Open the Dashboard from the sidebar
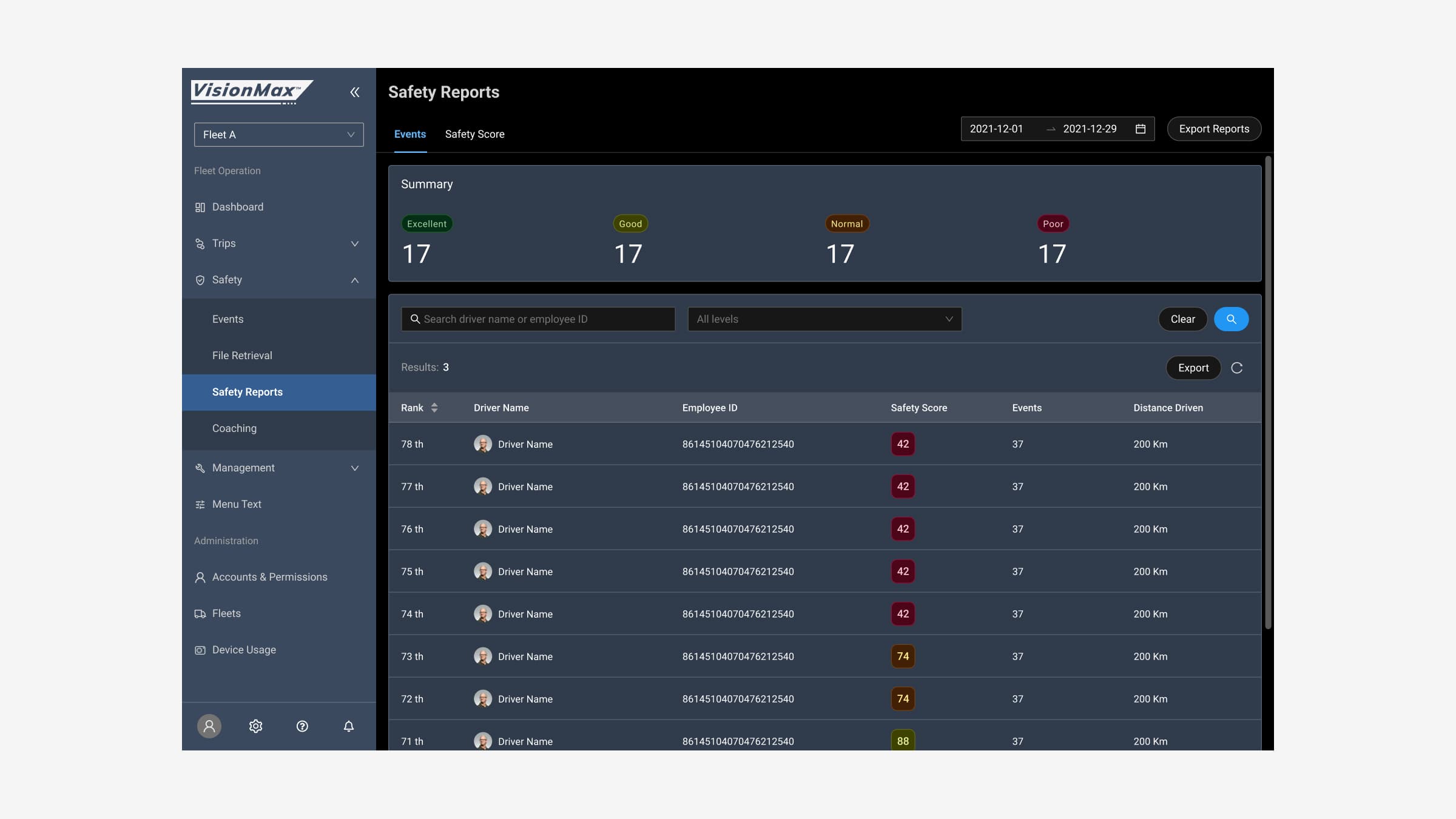This screenshot has width=1456, height=819. pyautogui.click(x=237, y=207)
